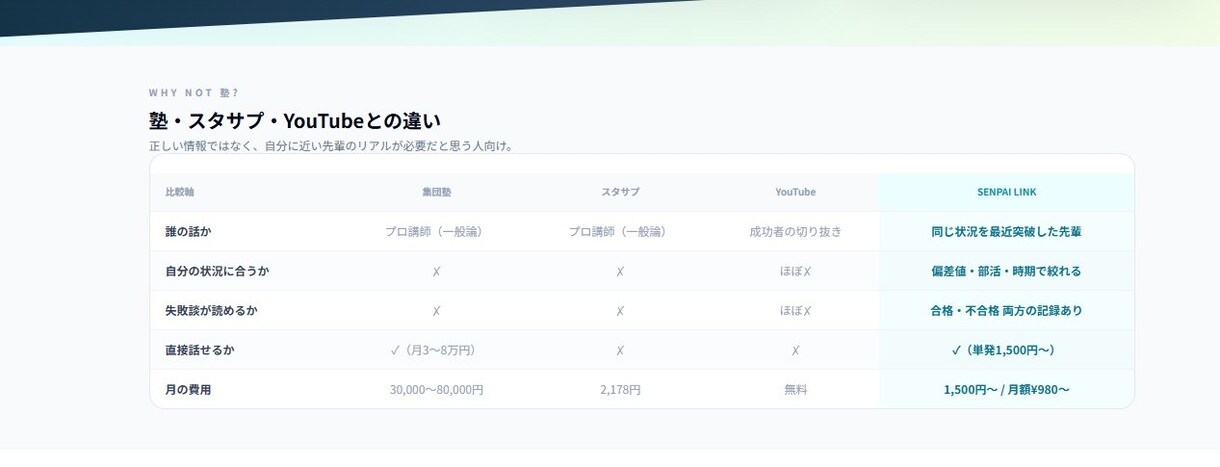
Task: Click the 月の費用 row label
Action: click(188, 390)
